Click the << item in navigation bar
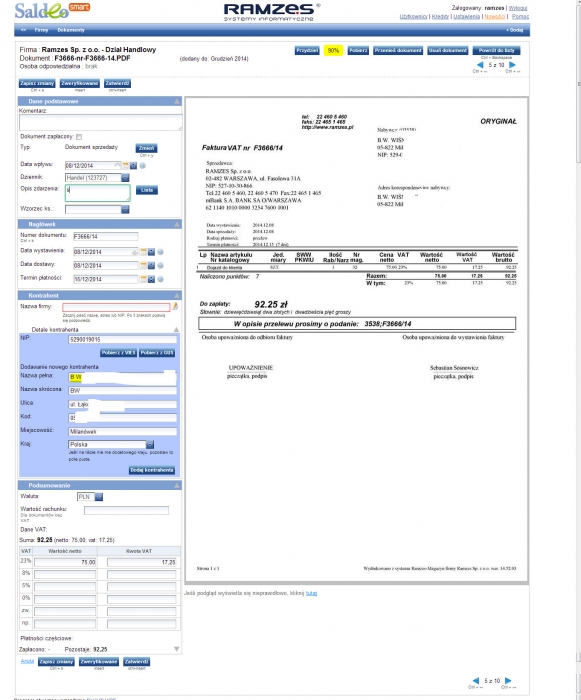This screenshot has width=581, height=700. click(23, 30)
